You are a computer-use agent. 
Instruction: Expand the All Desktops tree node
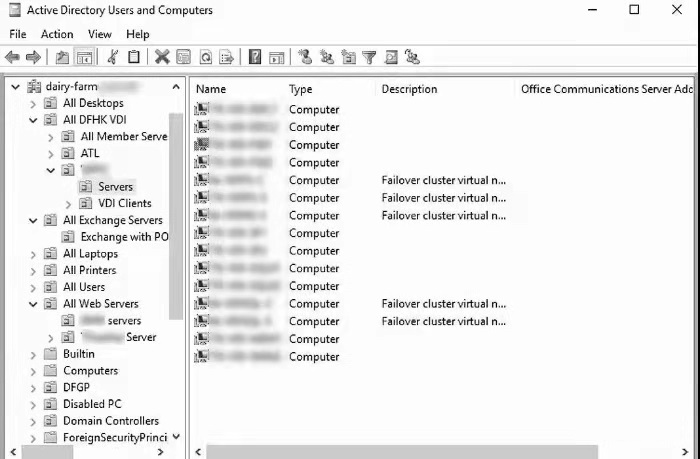[34, 103]
